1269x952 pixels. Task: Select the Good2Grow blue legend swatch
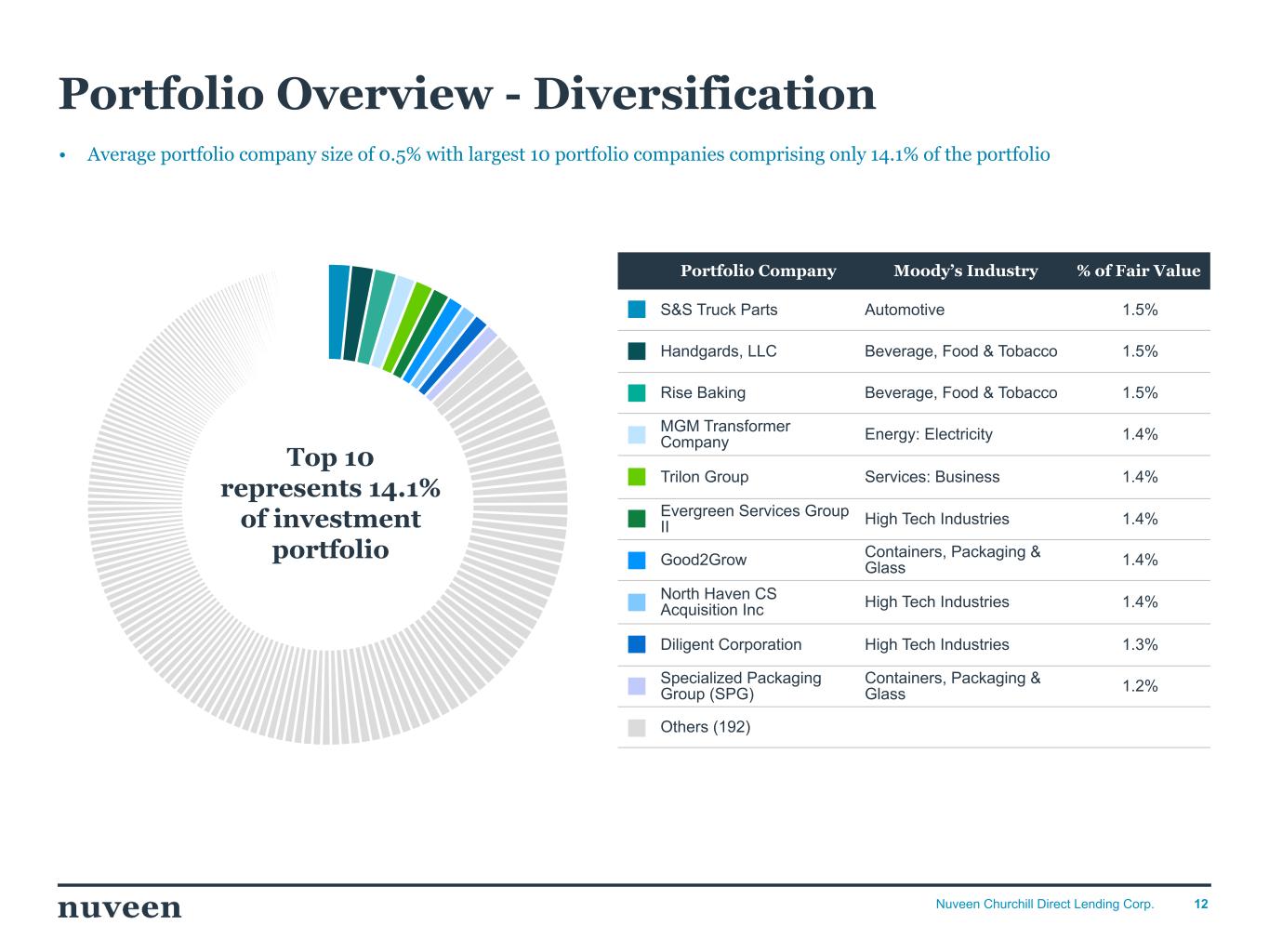pos(637,561)
